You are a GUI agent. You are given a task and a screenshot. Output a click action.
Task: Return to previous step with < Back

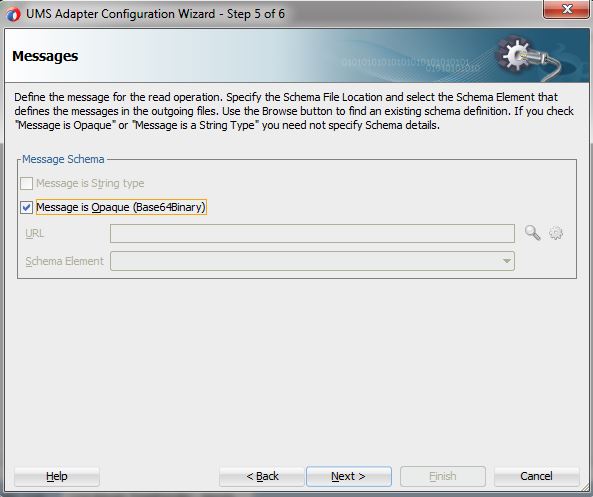pos(262,476)
